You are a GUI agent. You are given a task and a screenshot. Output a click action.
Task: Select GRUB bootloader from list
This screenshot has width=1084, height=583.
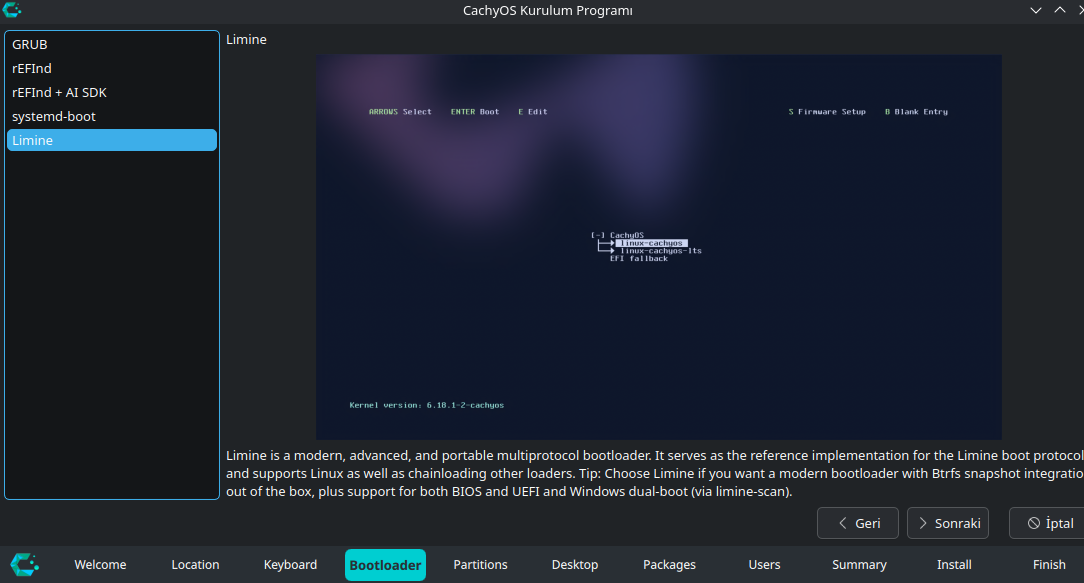click(x=111, y=44)
